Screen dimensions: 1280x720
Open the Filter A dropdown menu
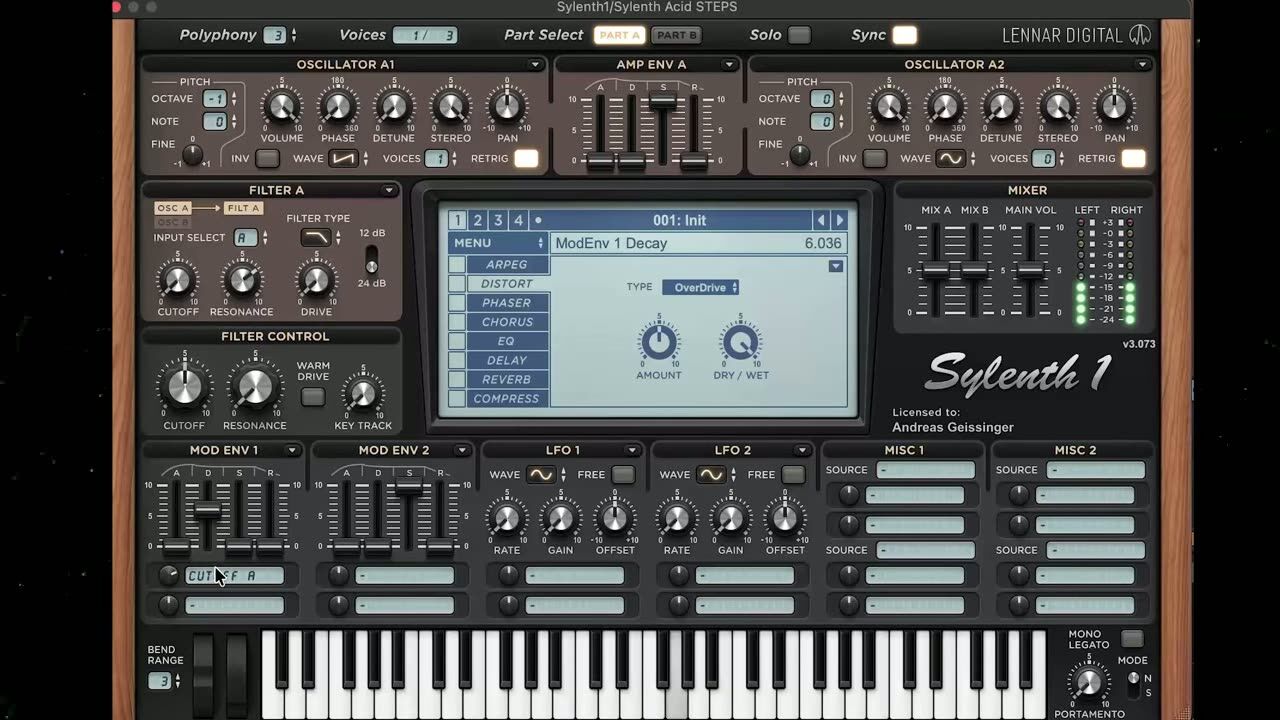[x=389, y=190]
